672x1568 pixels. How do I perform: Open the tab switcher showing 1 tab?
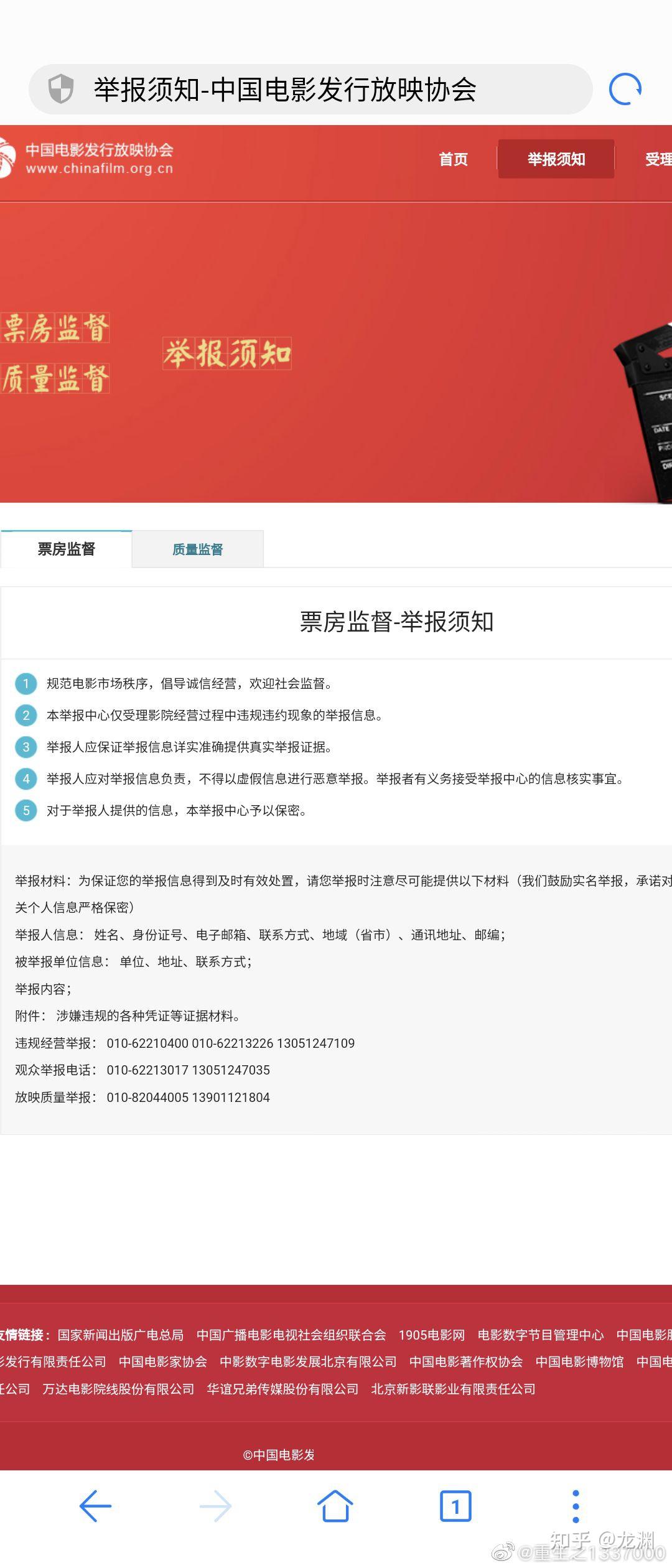[x=455, y=1506]
